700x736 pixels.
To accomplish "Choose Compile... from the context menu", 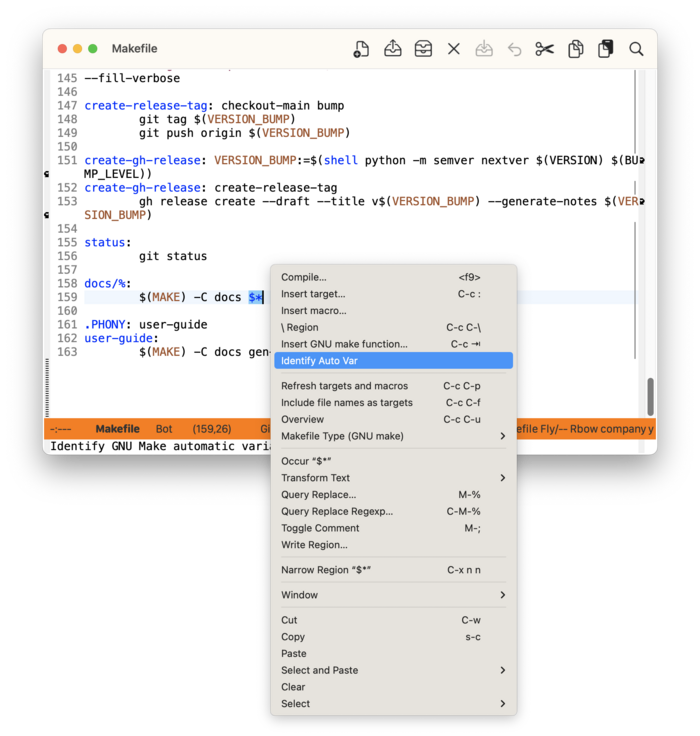I will coord(393,277).
